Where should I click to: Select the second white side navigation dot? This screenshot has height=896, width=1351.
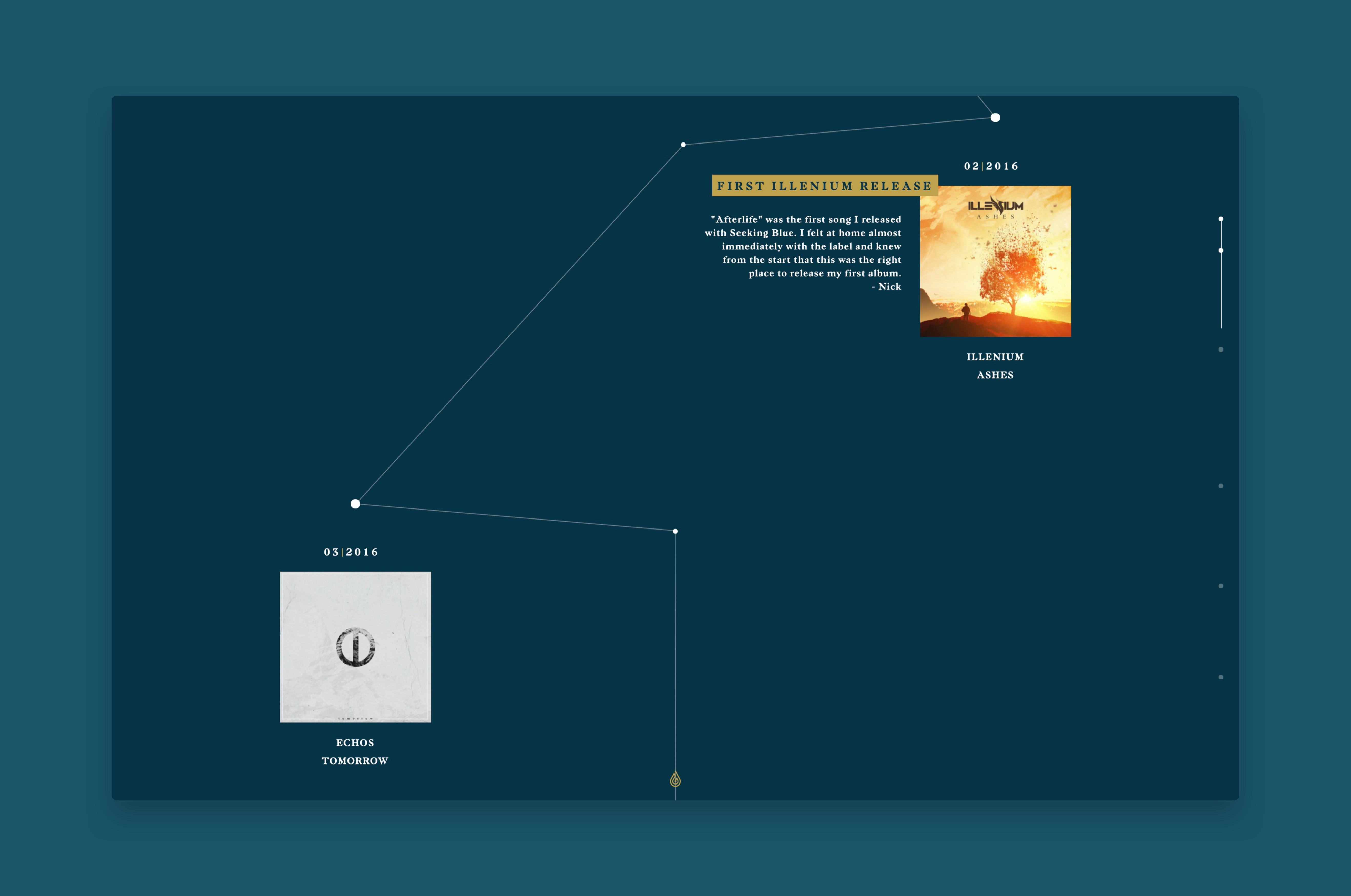[1221, 250]
